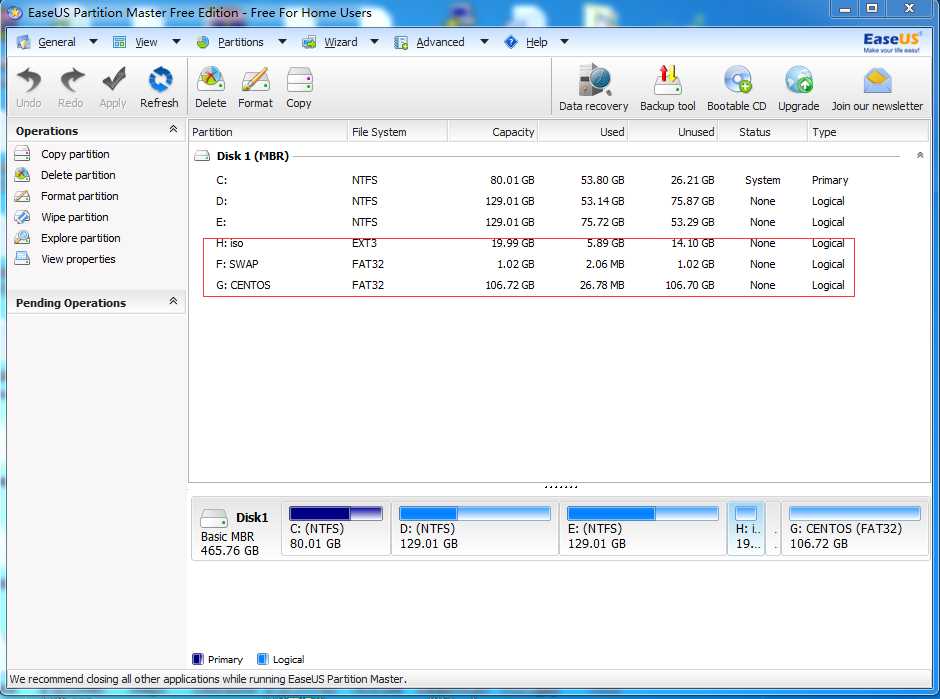Viewport: 940px width, 699px height.
Task: Click the Format partition sidebar icon
Action: click(22, 195)
